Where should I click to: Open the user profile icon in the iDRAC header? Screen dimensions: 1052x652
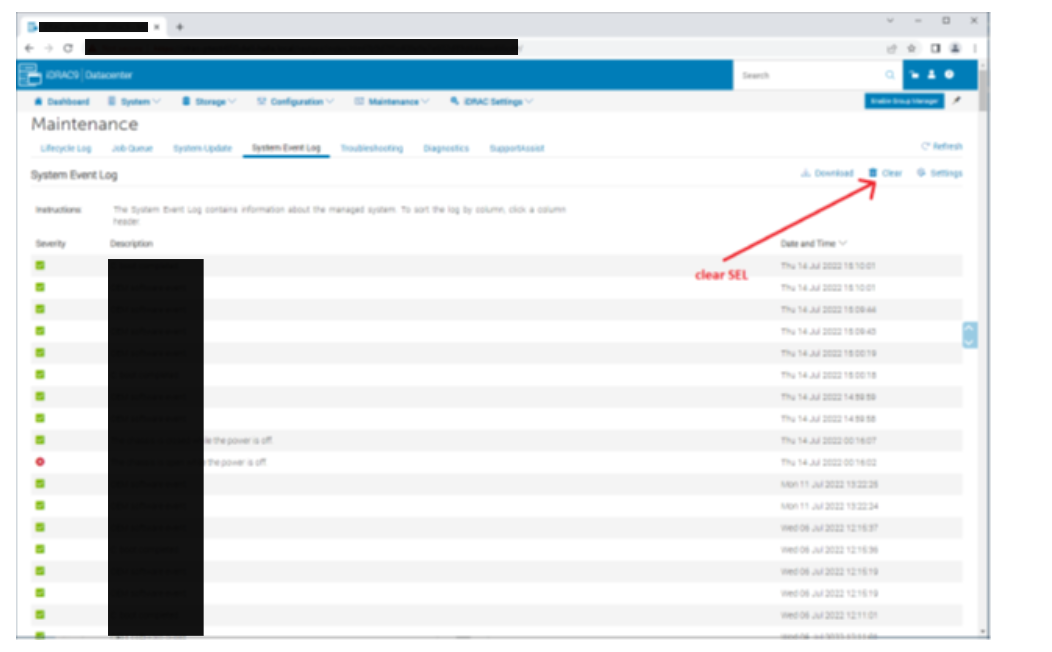click(x=931, y=74)
